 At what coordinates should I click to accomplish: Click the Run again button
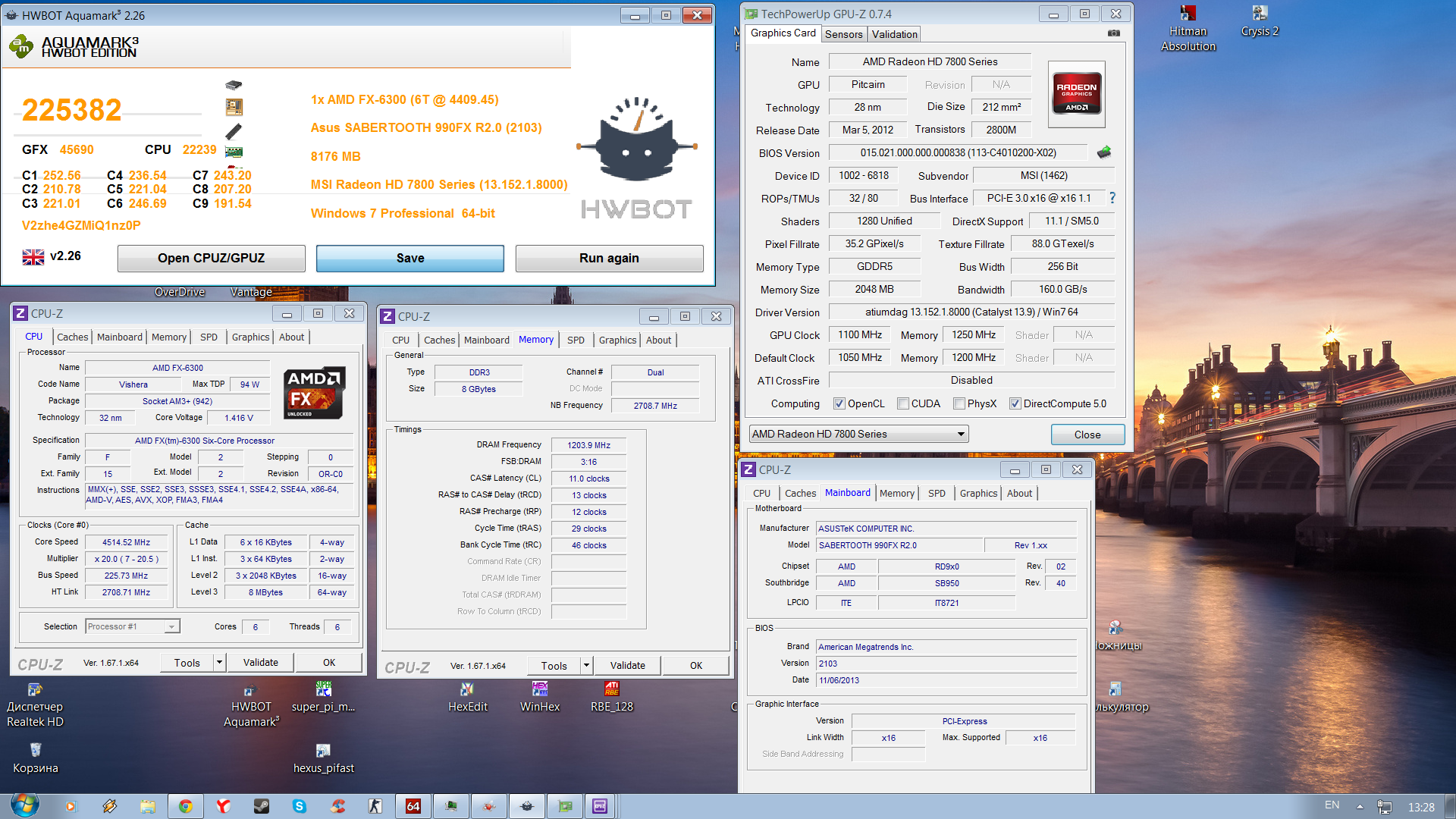[x=609, y=258]
